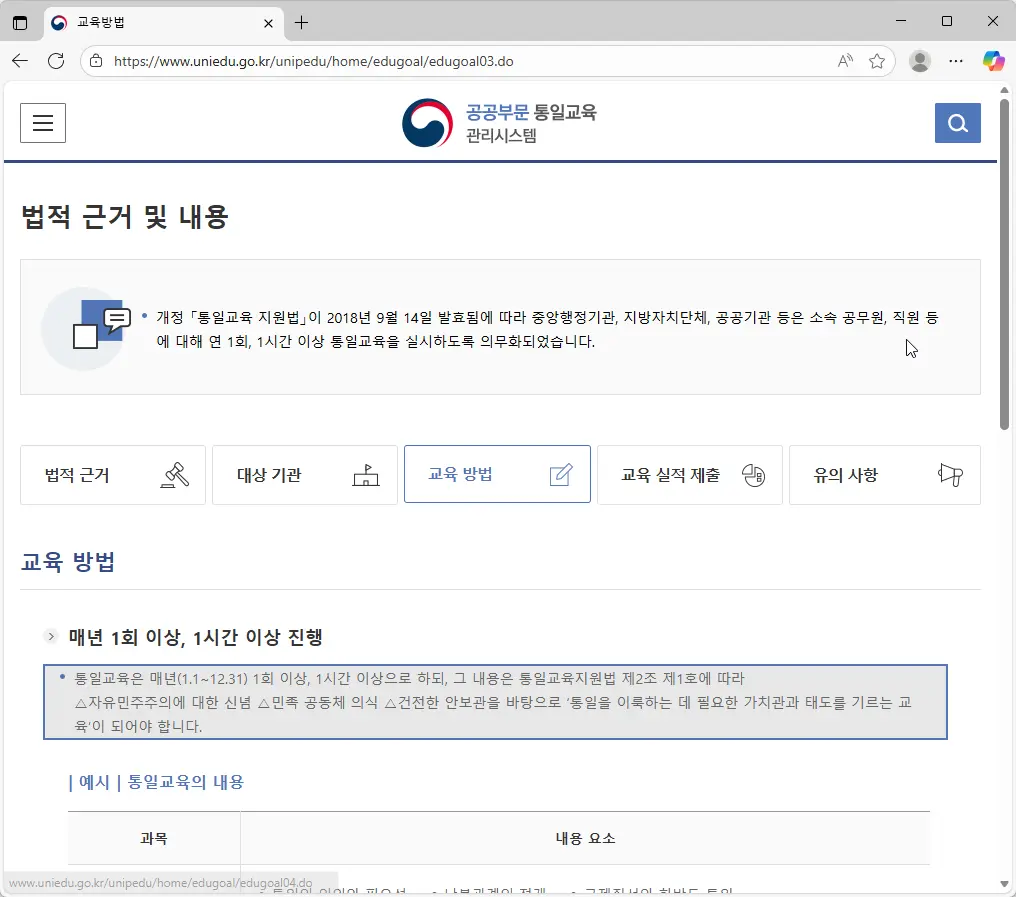Select the 교육 실적 제출 tab
The width and height of the screenshot is (1016, 897).
[x=690, y=475]
